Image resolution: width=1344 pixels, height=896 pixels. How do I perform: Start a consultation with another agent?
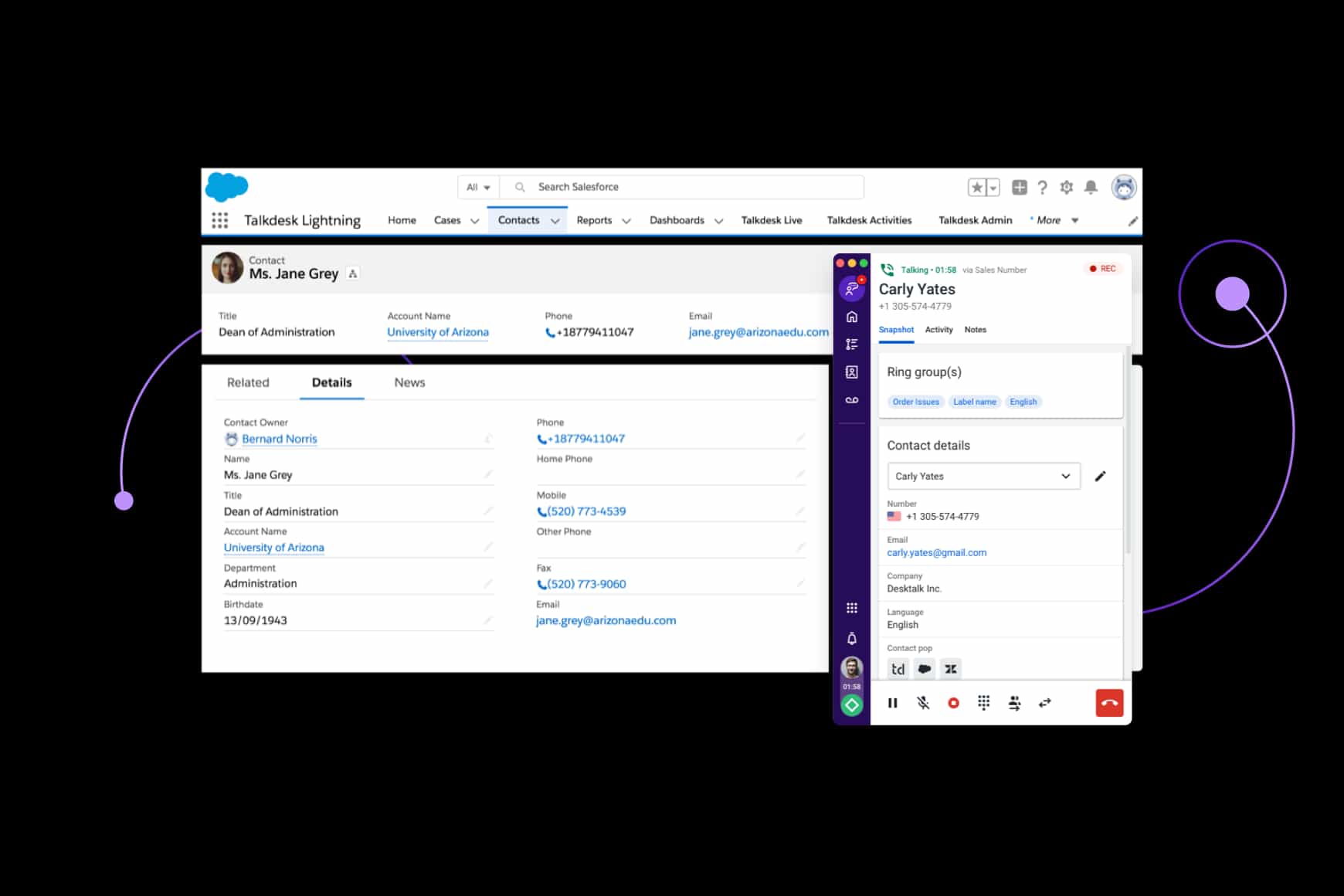click(1014, 703)
